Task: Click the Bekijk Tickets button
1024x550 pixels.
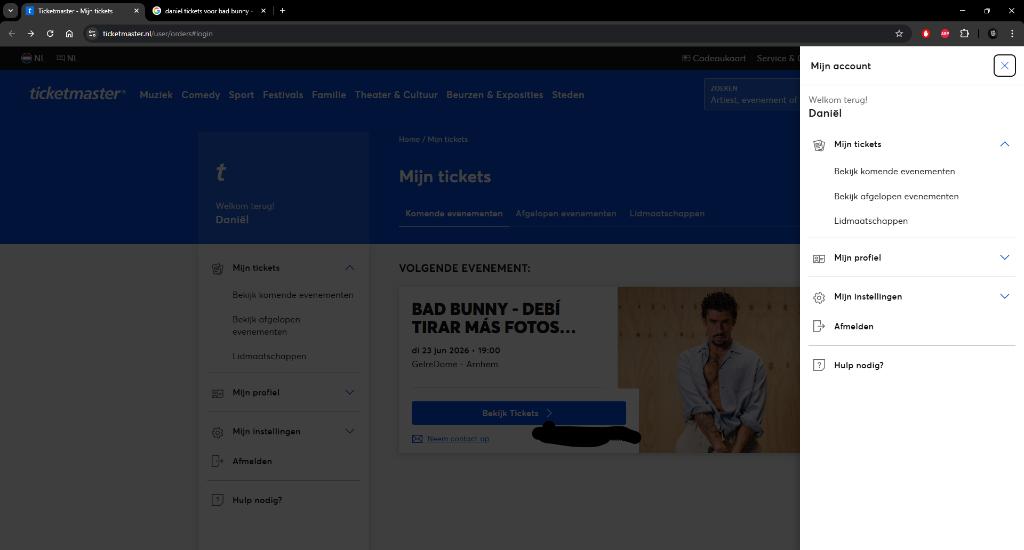Action: 519,413
